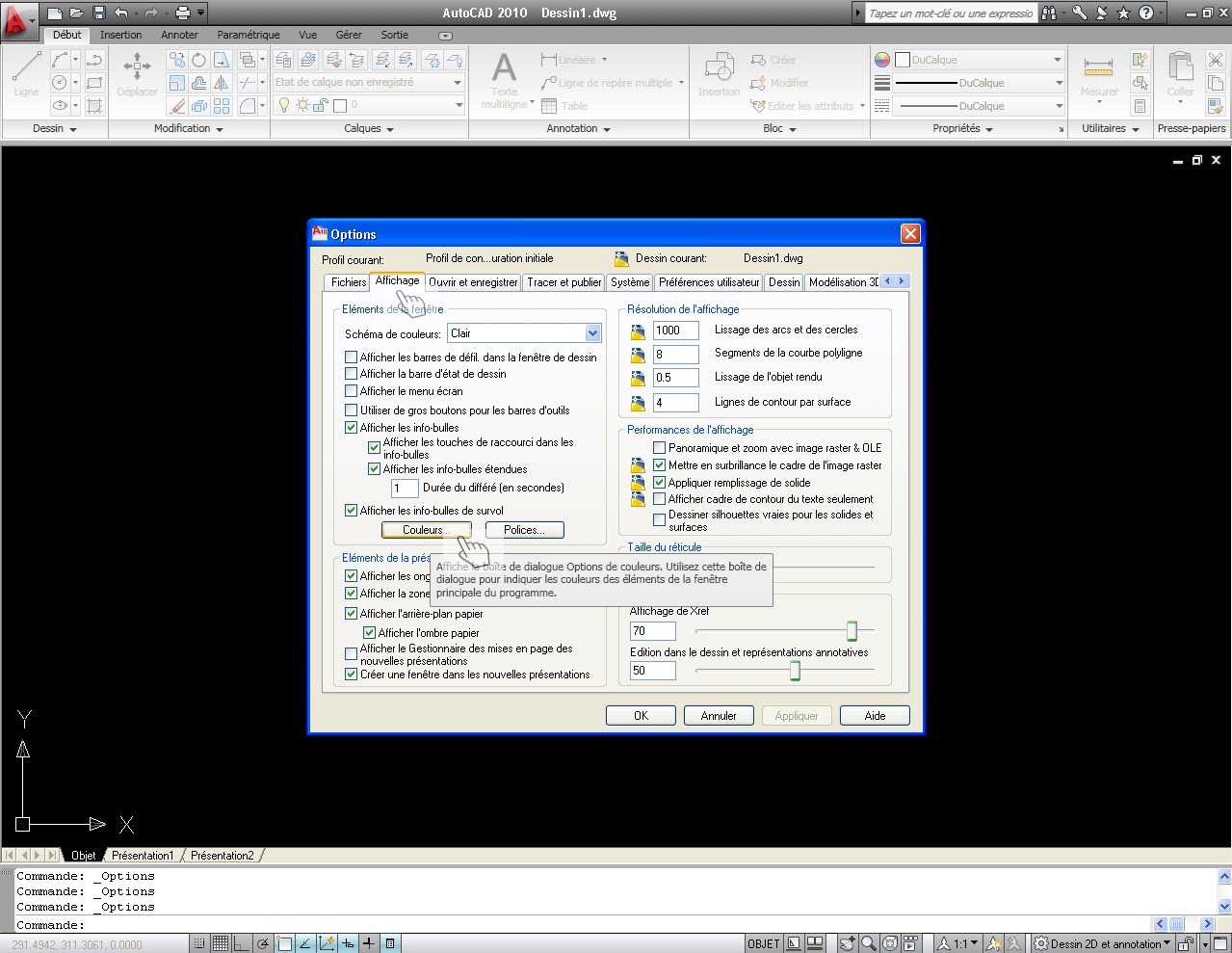Enable 'Afficher les barres de défil.' checkbox
The image size is (1232, 953).
[352, 357]
